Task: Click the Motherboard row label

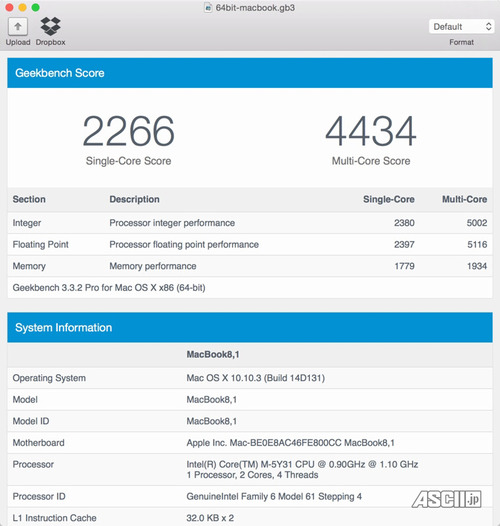Action: [38, 443]
